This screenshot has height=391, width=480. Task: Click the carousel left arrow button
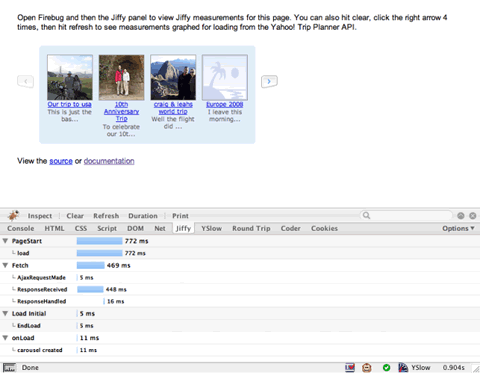(26, 81)
